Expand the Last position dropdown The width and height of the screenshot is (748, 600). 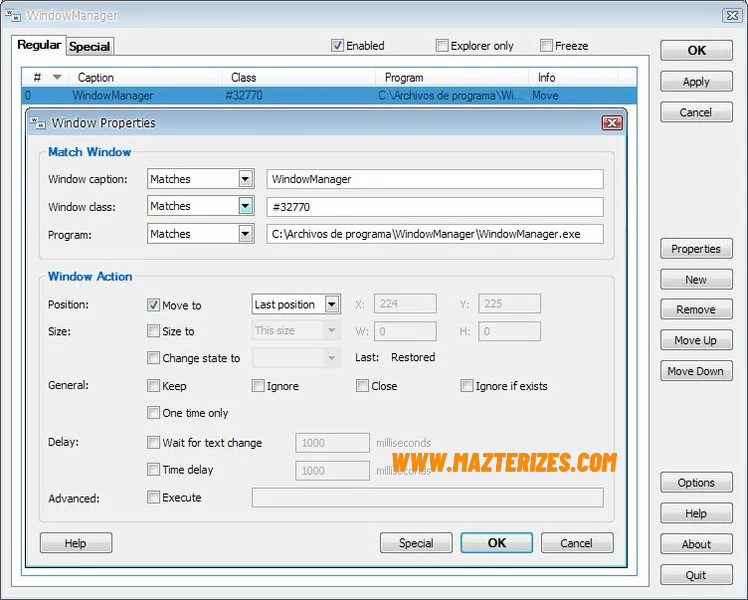332,304
